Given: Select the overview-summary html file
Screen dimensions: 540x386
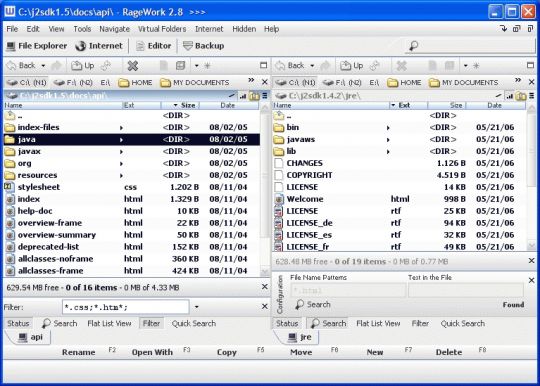Looking at the screenshot, I should point(132,235).
